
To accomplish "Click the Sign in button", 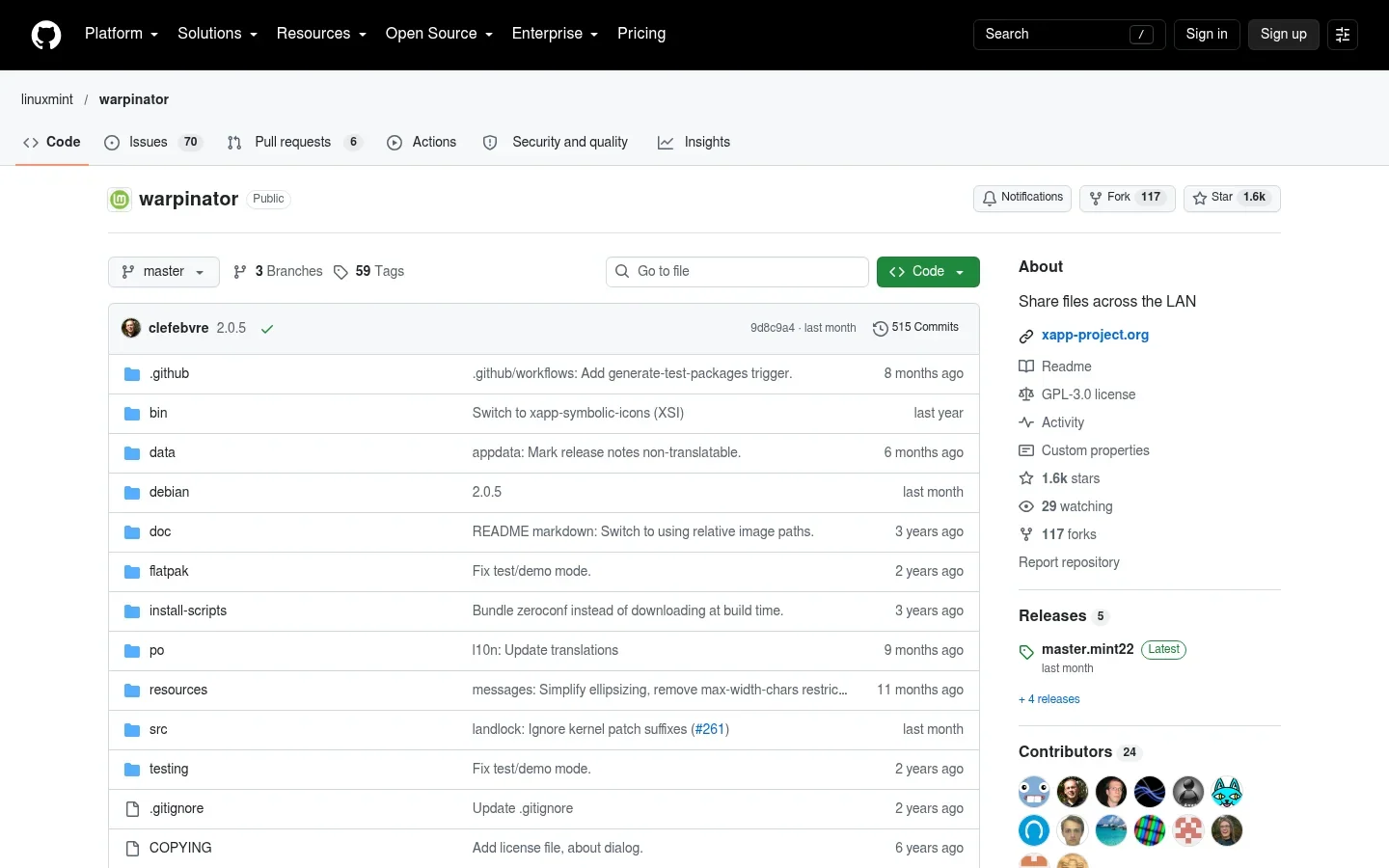I will pyautogui.click(x=1207, y=35).
